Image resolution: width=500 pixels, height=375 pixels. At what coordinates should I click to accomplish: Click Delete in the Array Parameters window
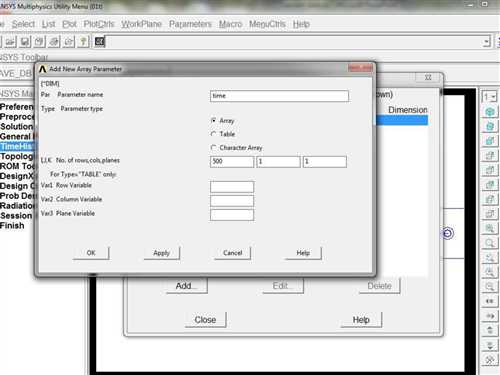(x=379, y=286)
